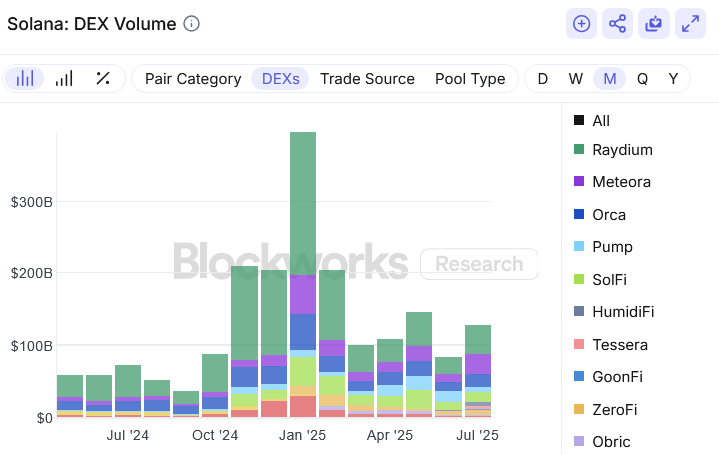Click the tallest Jan '25 bar's Raydium segment
The width and height of the screenshot is (719, 455).
pyautogui.click(x=303, y=204)
